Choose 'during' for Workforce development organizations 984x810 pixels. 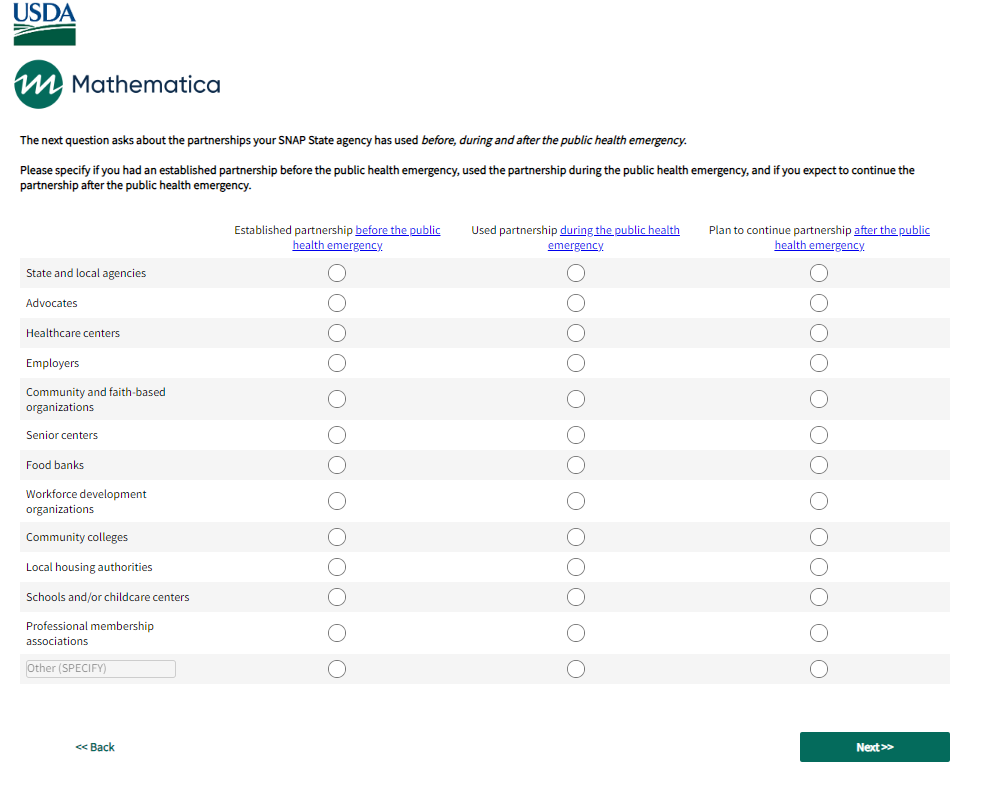(x=576, y=501)
